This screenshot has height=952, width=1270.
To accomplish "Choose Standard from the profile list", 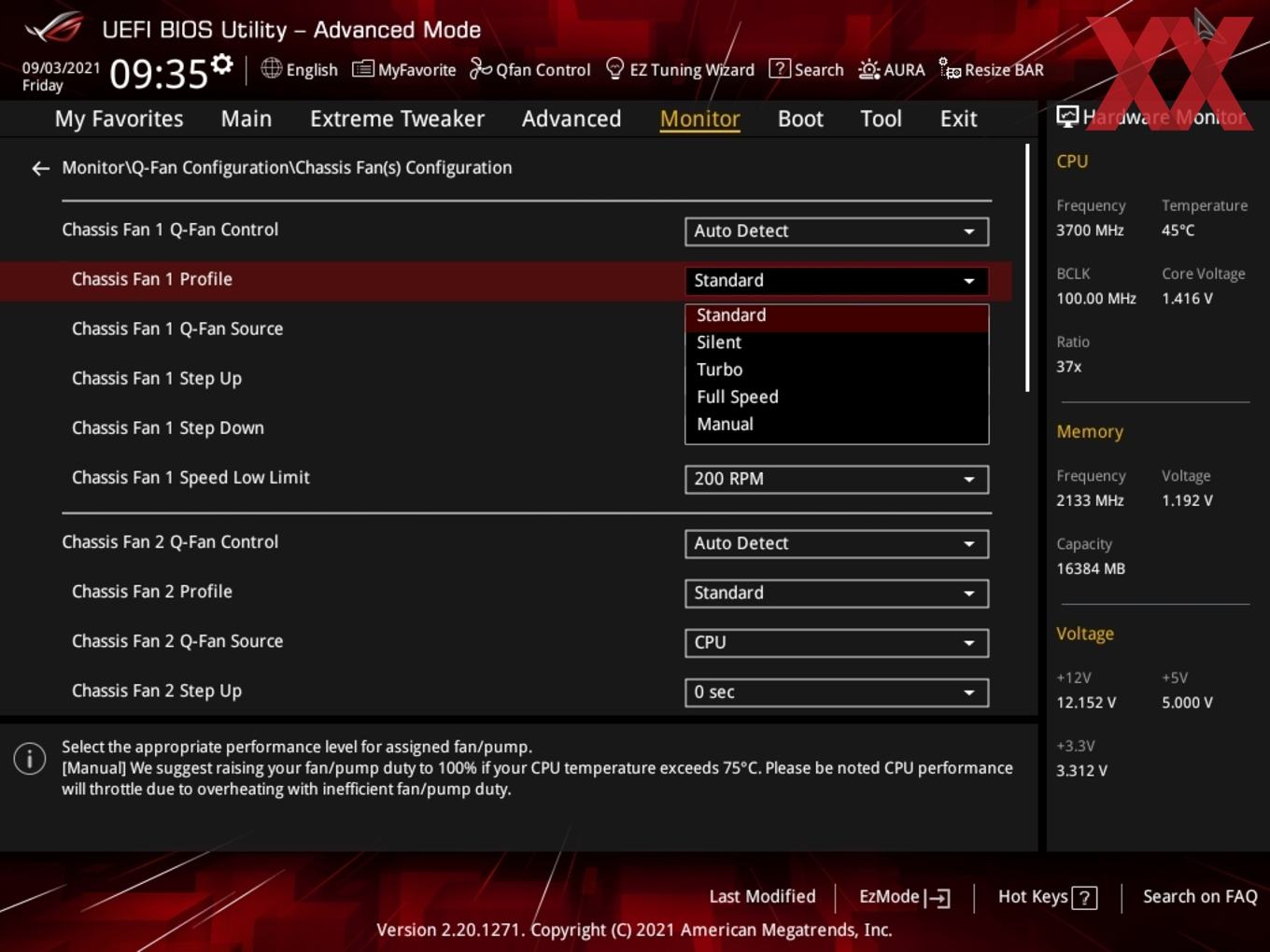I will coord(837,315).
